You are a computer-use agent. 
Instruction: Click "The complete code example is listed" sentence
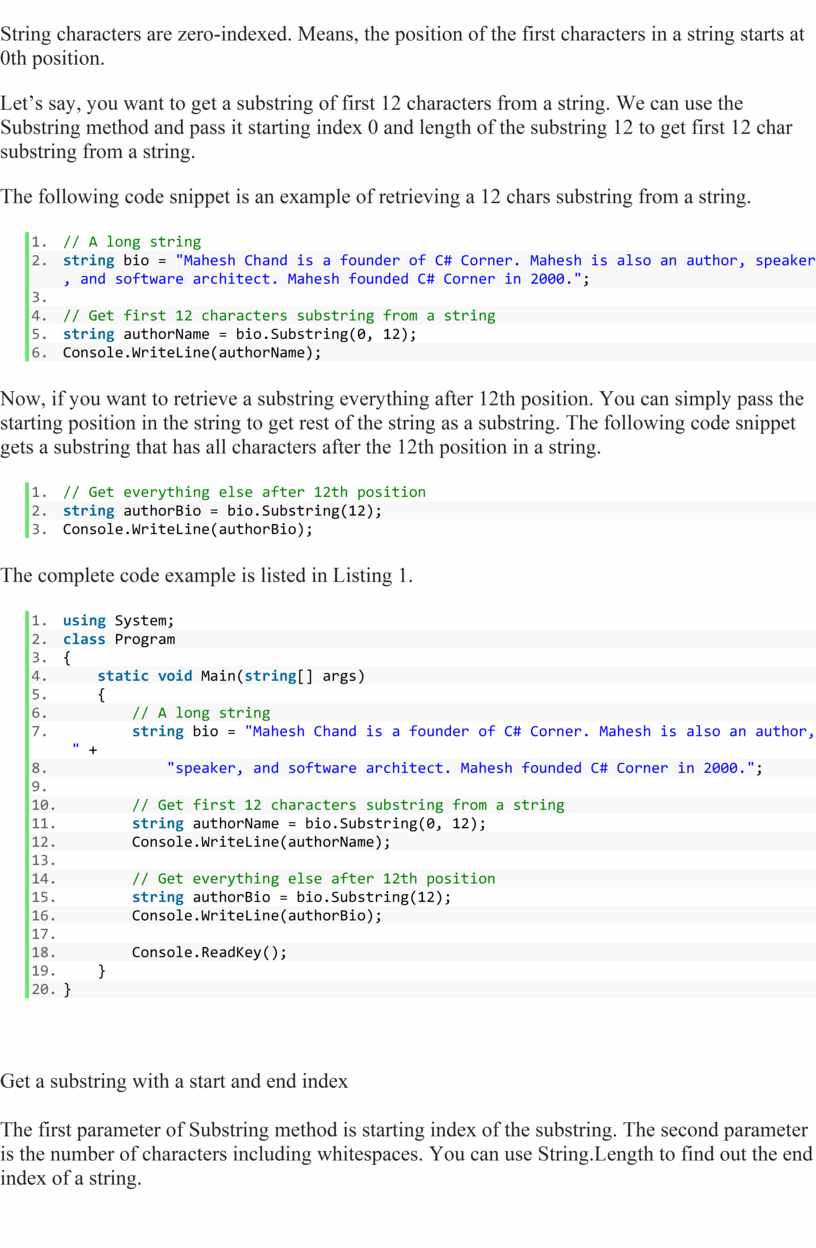[x=206, y=576]
